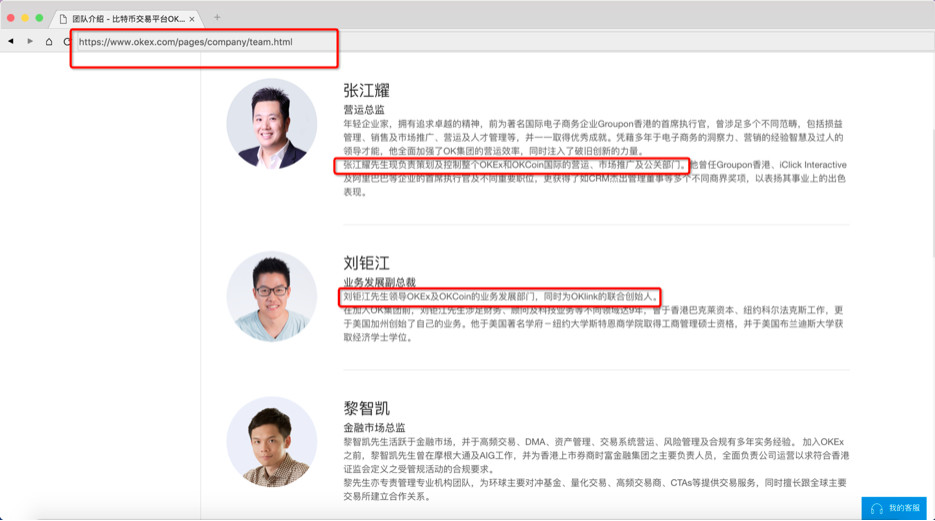Close the 团队介绍 browser tab

point(192,19)
